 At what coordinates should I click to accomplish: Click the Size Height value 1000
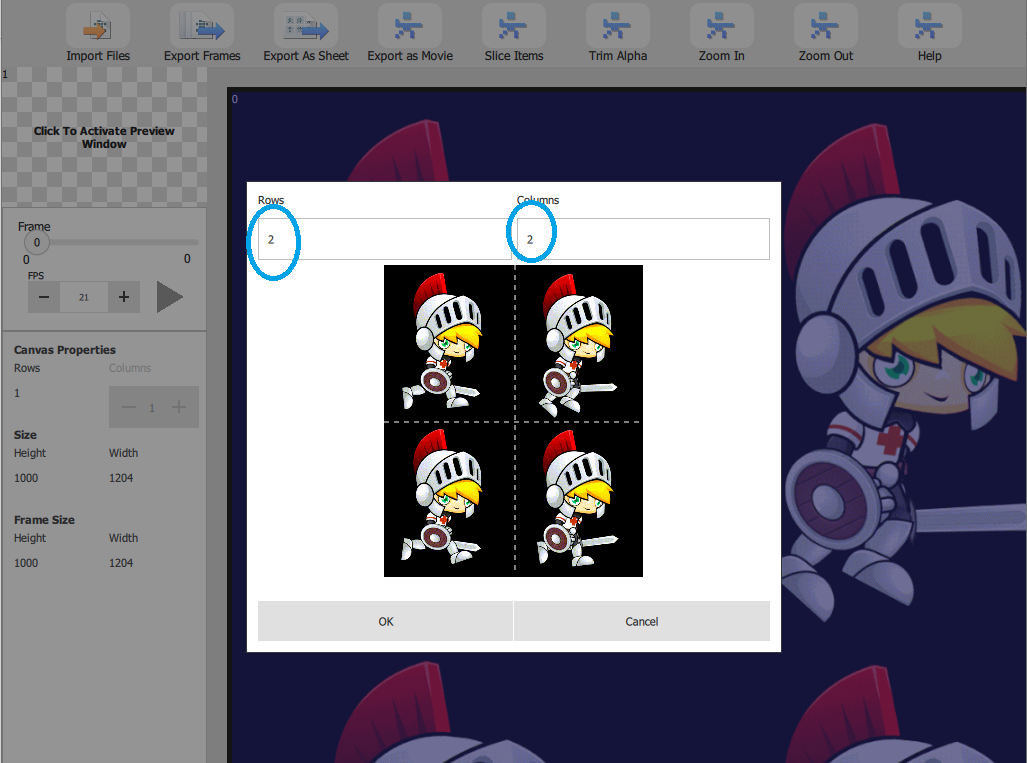coord(26,478)
